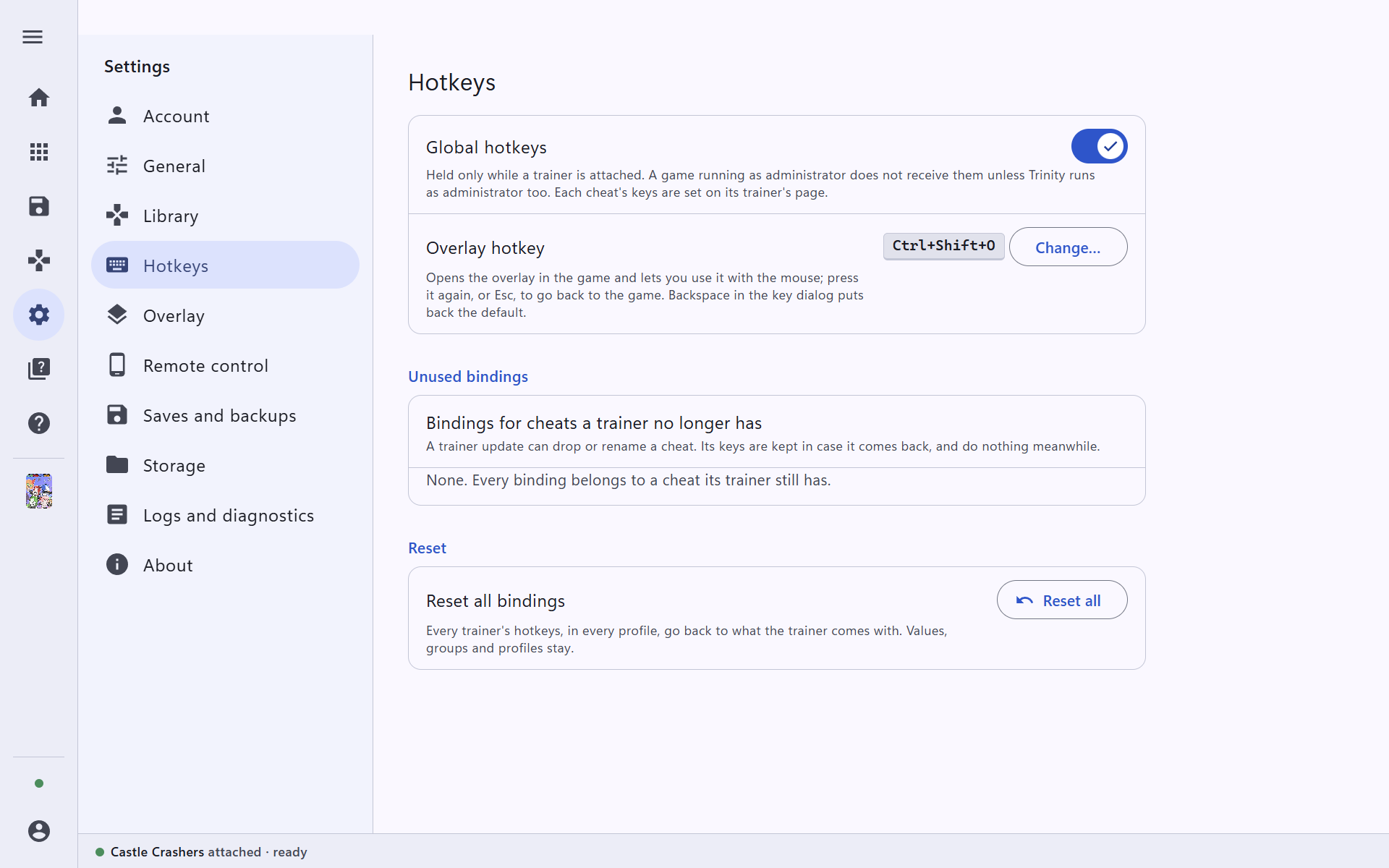Image resolution: width=1389 pixels, height=868 pixels.
Task: Toggle the Global hotkeys switch off
Action: click(1099, 146)
